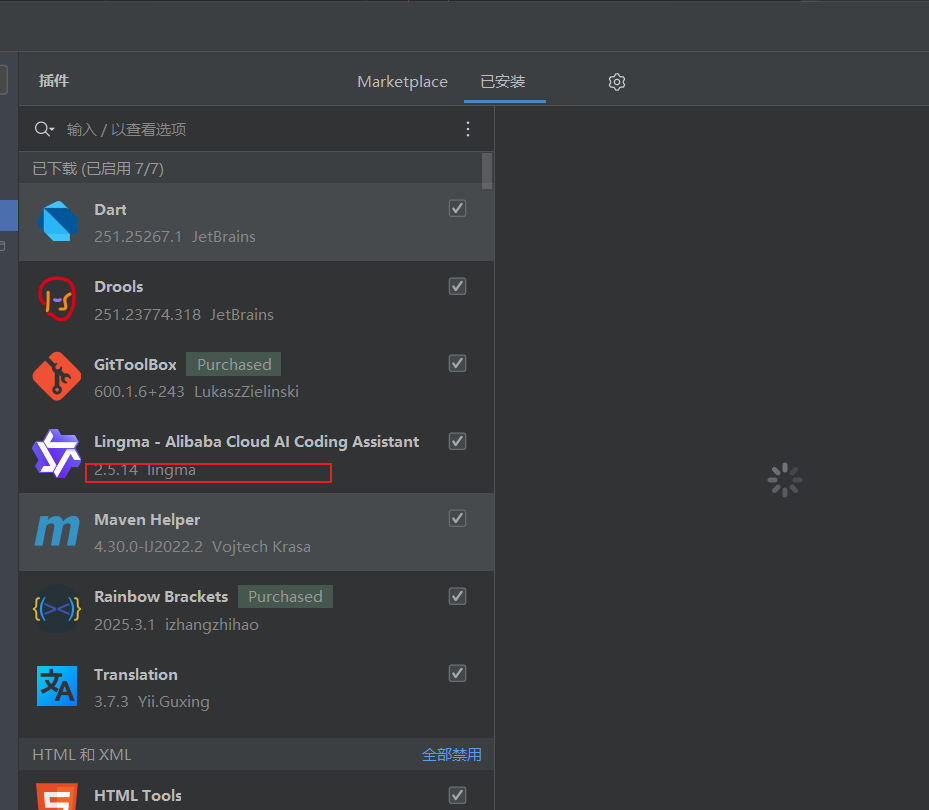Toggle the Rainbow Brackets checkbox
This screenshot has width=929, height=810.
(x=457, y=596)
